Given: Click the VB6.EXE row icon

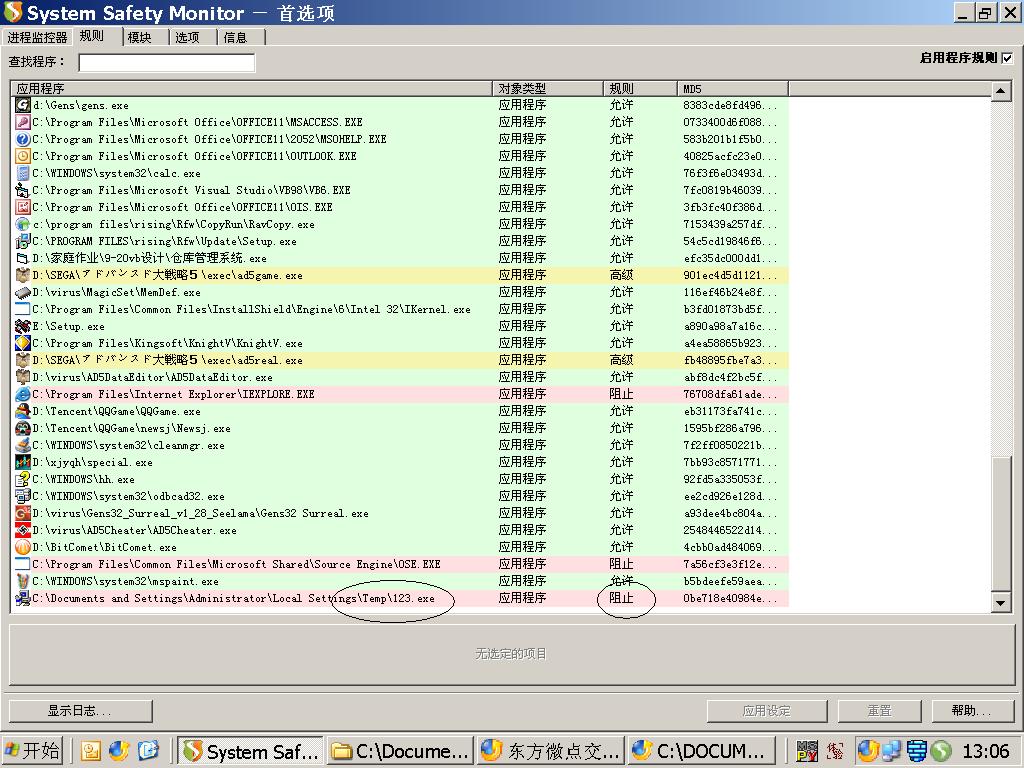Looking at the screenshot, I should (x=23, y=190).
